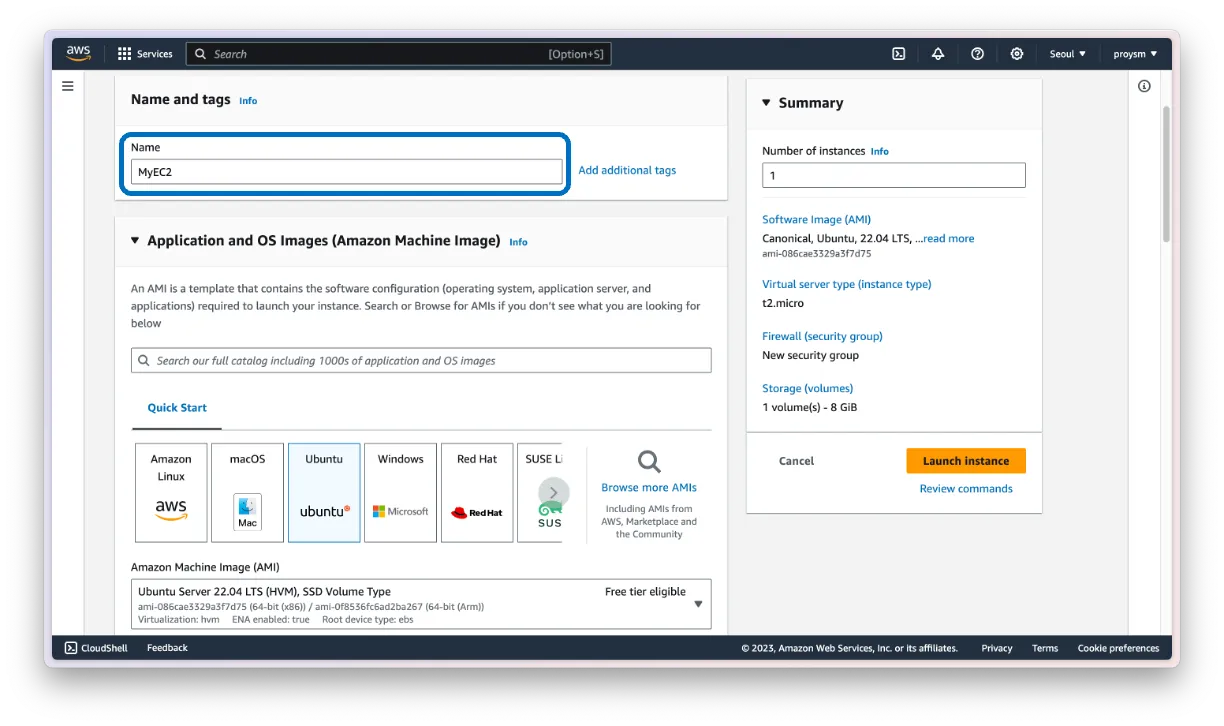This screenshot has height=726, width=1224.
Task: Collapse the Summary panel
Action: coord(767,103)
